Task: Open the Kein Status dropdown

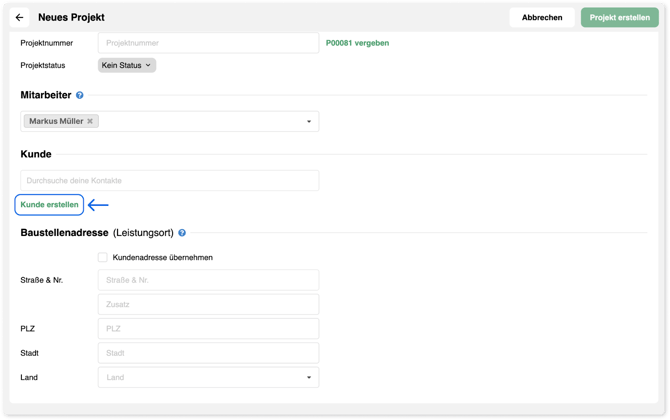Action: click(127, 65)
